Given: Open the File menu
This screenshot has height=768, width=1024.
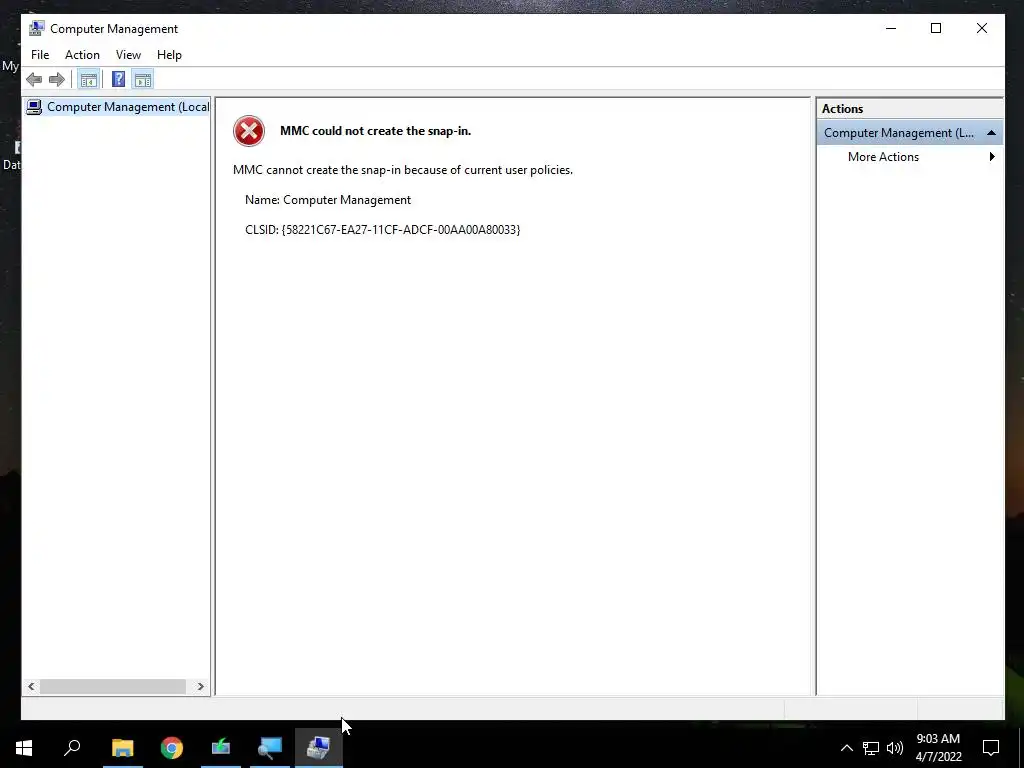Looking at the screenshot, I should (40, 55).
